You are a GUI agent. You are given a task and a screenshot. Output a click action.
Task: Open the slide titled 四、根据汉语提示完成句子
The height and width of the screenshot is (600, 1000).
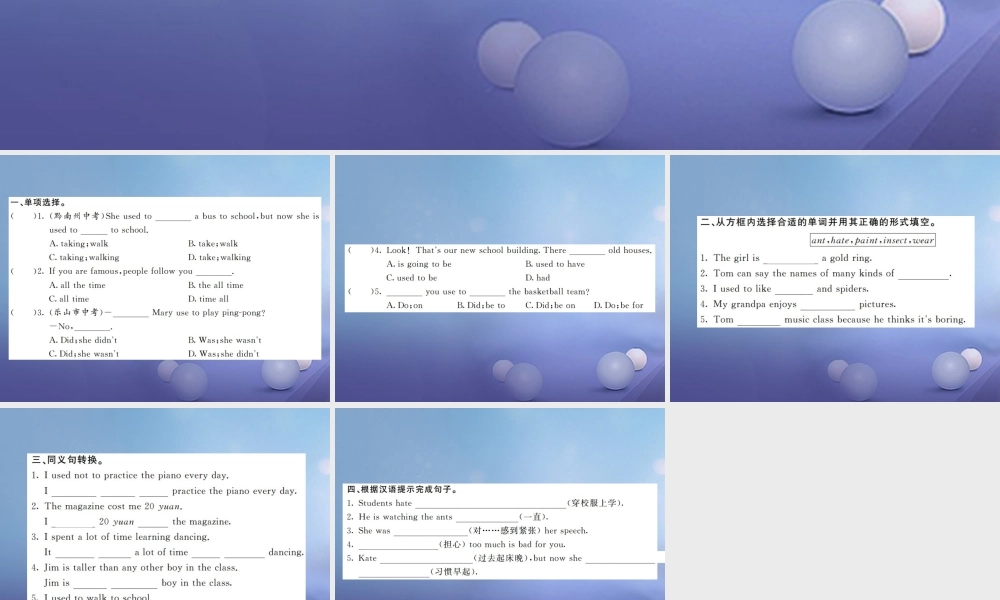point(499,503)
